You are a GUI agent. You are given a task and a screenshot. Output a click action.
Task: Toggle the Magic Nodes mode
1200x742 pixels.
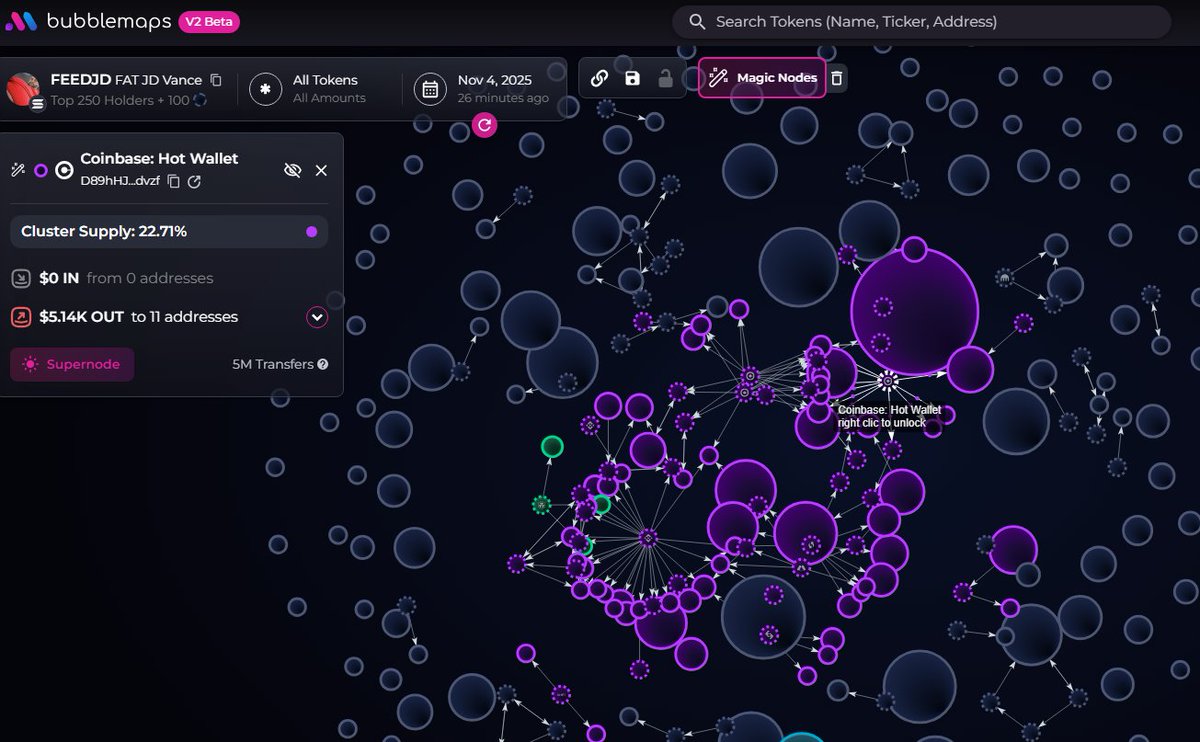(x=763, y=78)
